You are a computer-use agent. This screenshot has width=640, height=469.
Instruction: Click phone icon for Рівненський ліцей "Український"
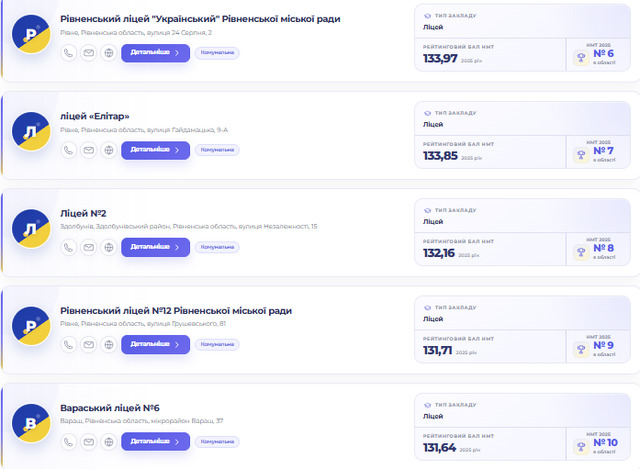[69, 53]
